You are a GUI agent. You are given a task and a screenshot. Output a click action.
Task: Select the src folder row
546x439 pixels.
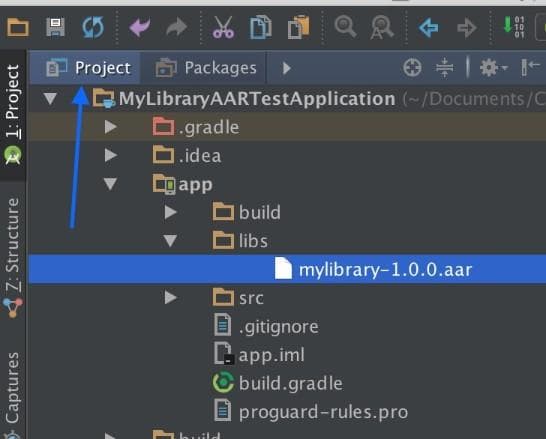coord(287,298)
